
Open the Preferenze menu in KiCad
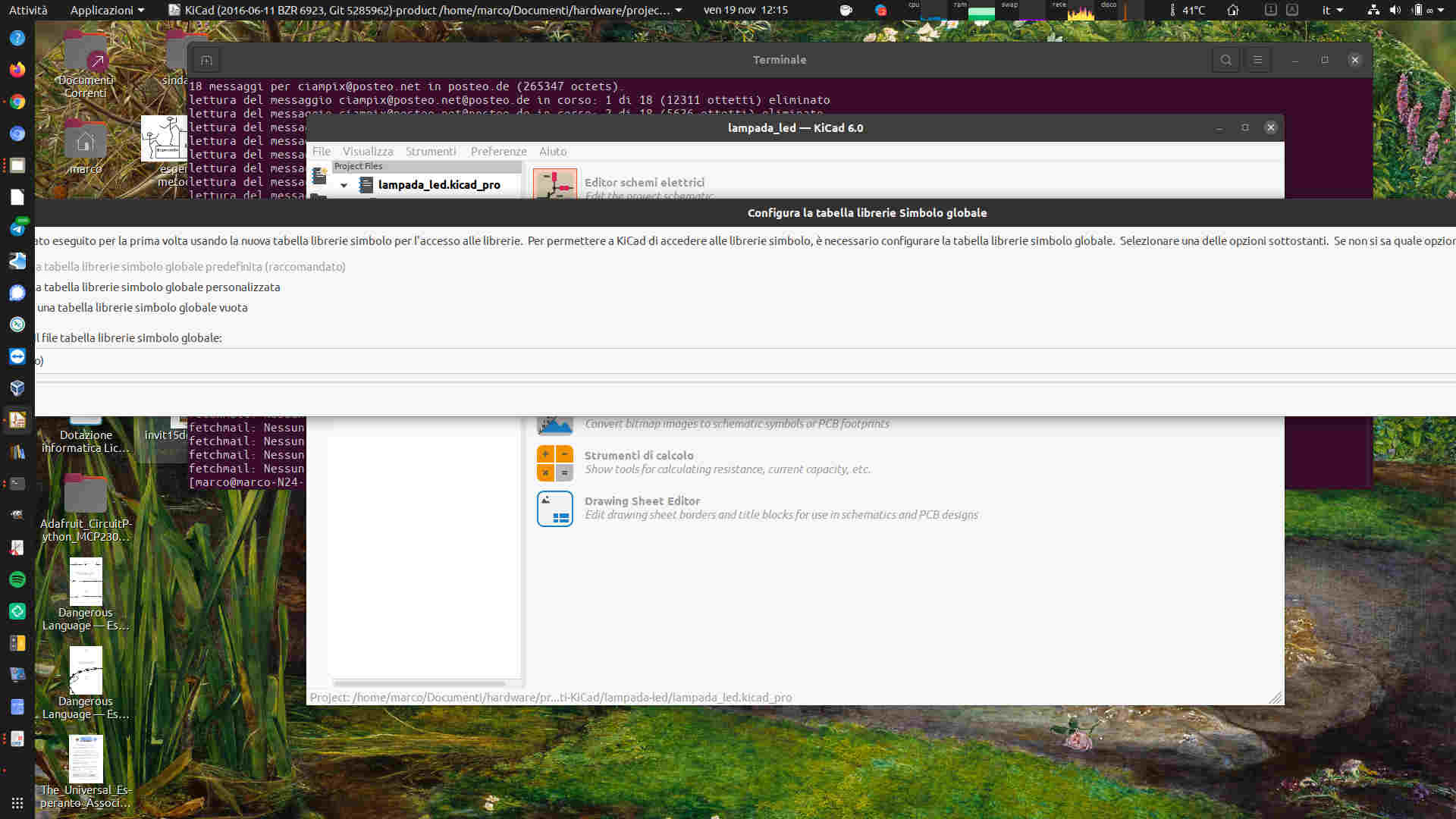point(498,152)
